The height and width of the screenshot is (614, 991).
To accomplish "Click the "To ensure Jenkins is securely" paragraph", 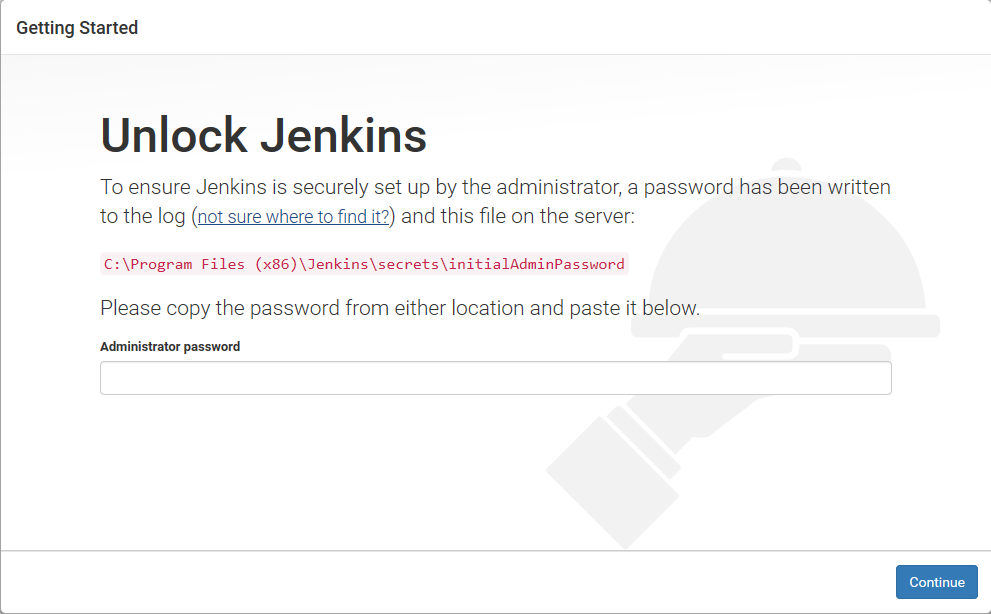I will click(495, 187).
